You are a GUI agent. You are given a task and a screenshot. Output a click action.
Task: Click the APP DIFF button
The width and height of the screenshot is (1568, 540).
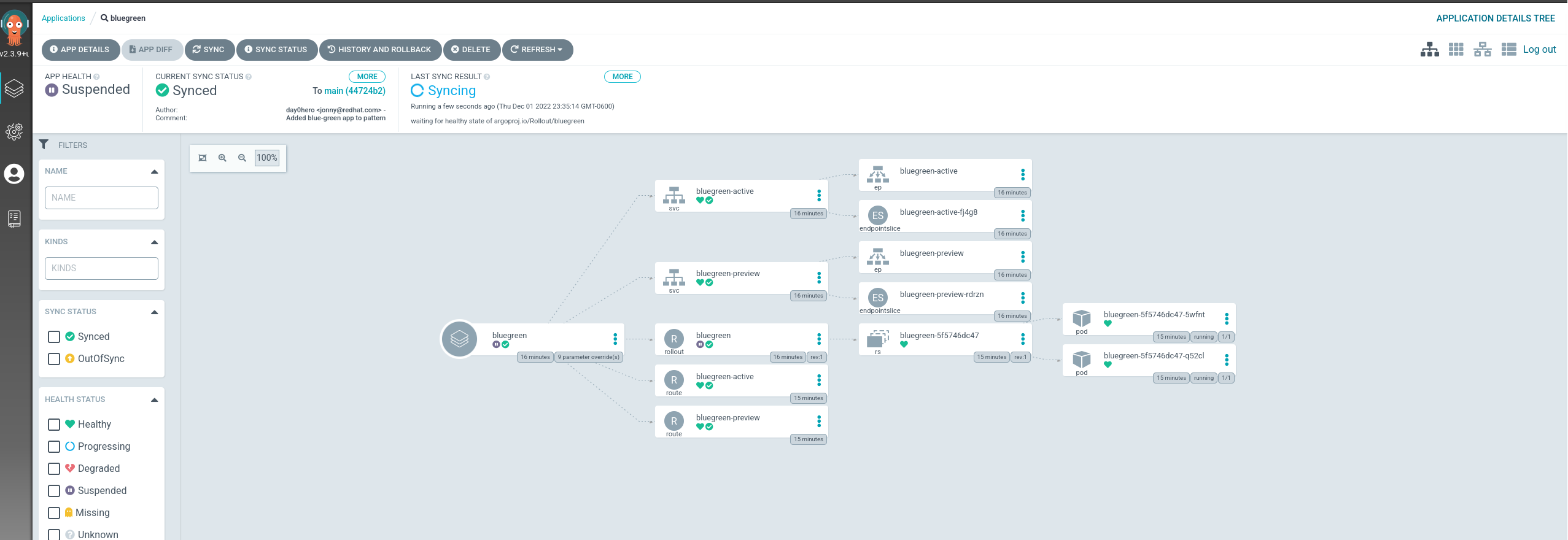[x=152, y=50]
